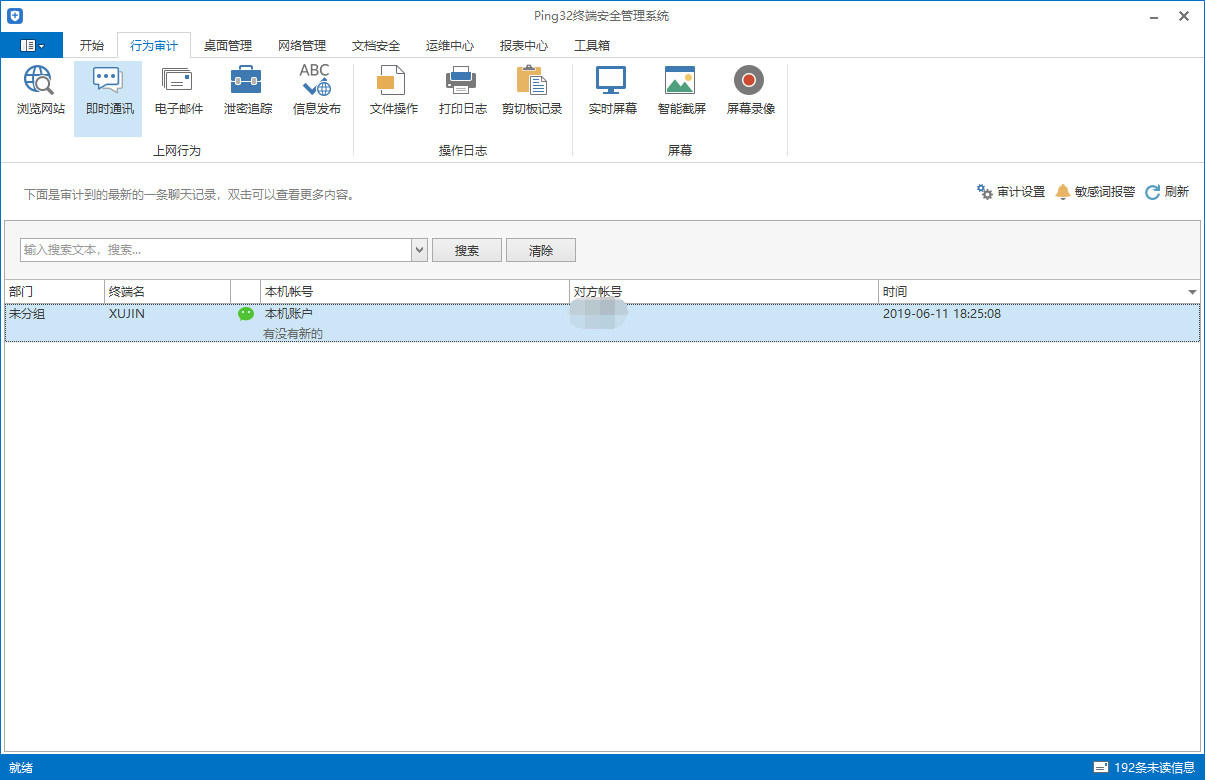Screen dimensions: 1205x780
Task: Open the unread messages envelope in status bar
Action: click(x=1101, y=768)
